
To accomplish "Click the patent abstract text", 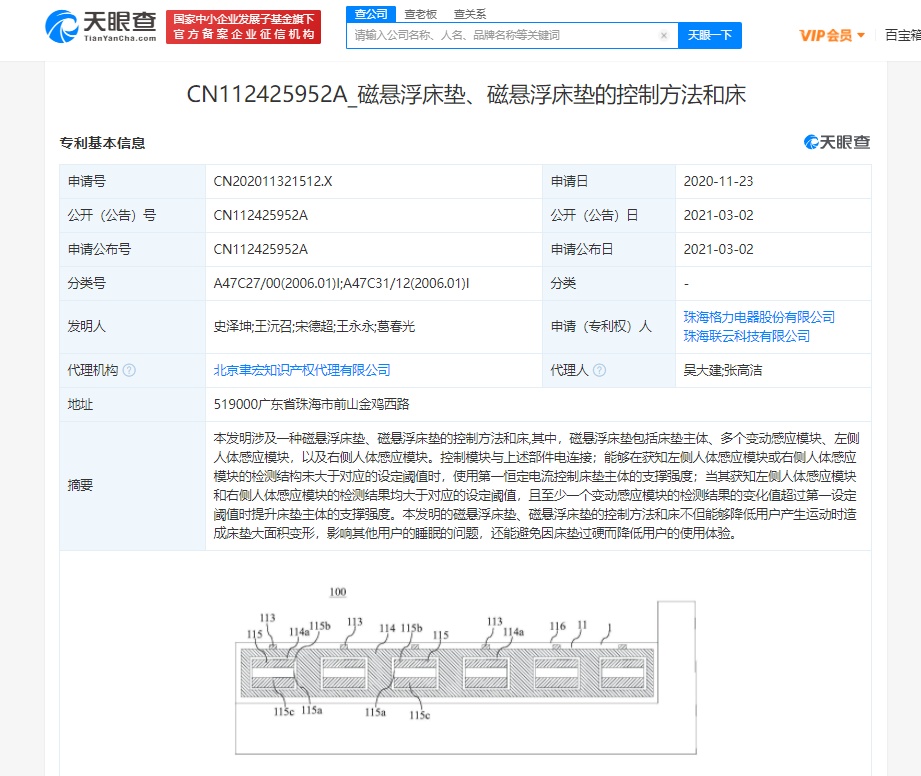I will (535, 486).
